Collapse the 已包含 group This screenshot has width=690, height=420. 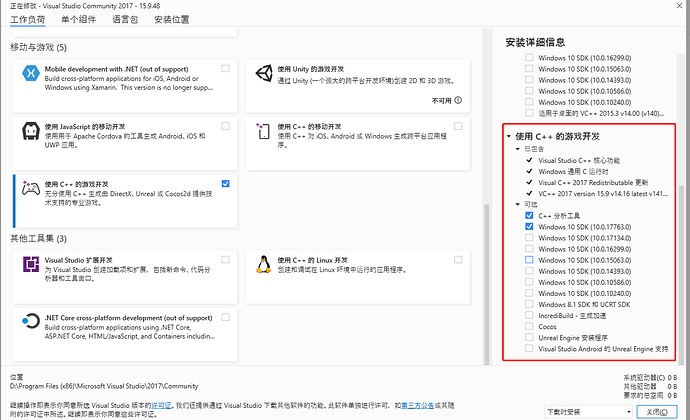[518, 149]
